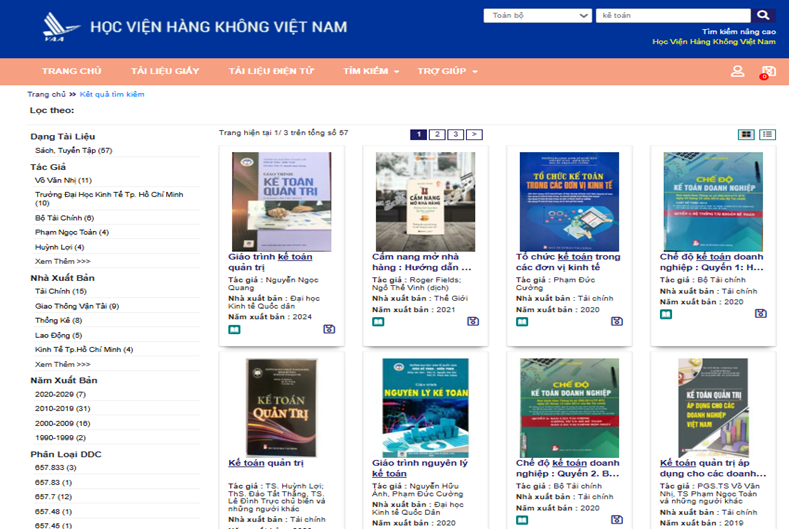
Task: Click Trang chủ breadcrumb link
Action: [x=46, y=94]
